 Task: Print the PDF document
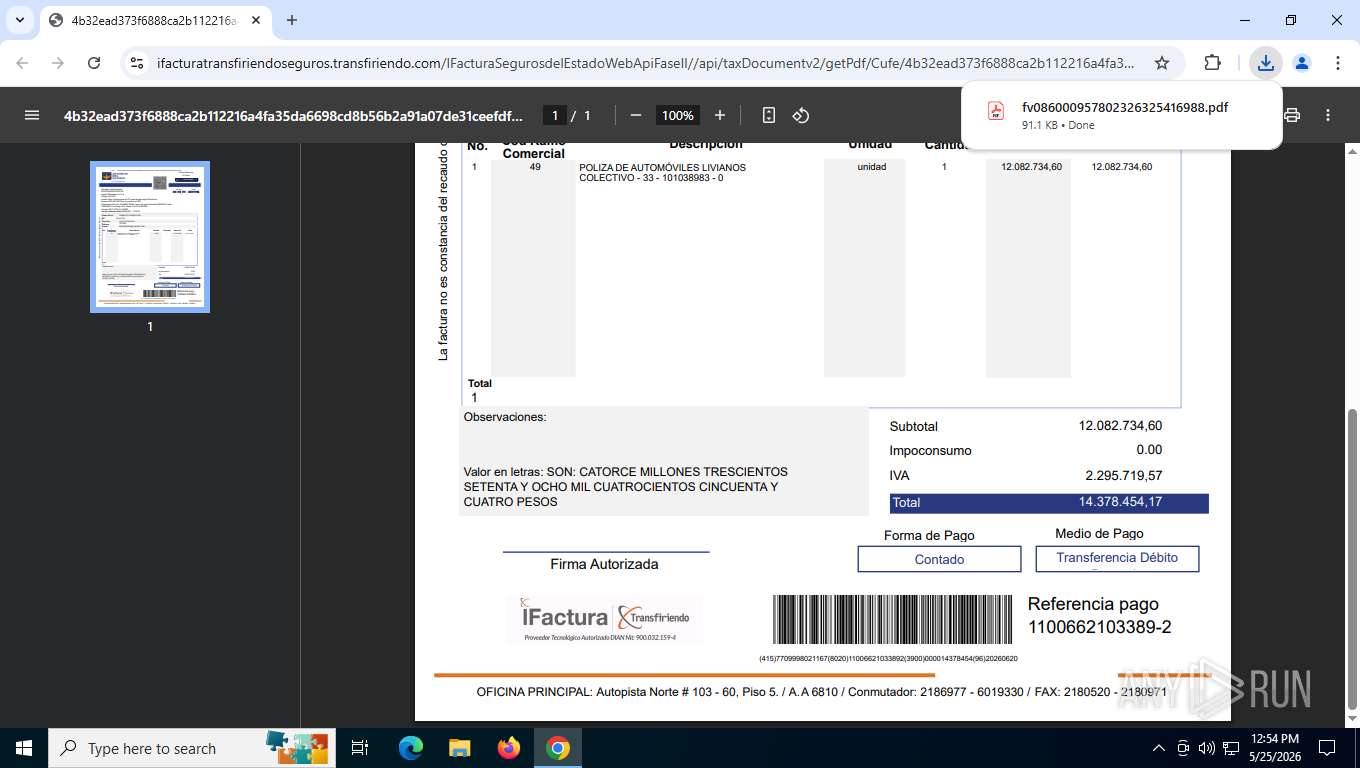[x=1292, y=115]
